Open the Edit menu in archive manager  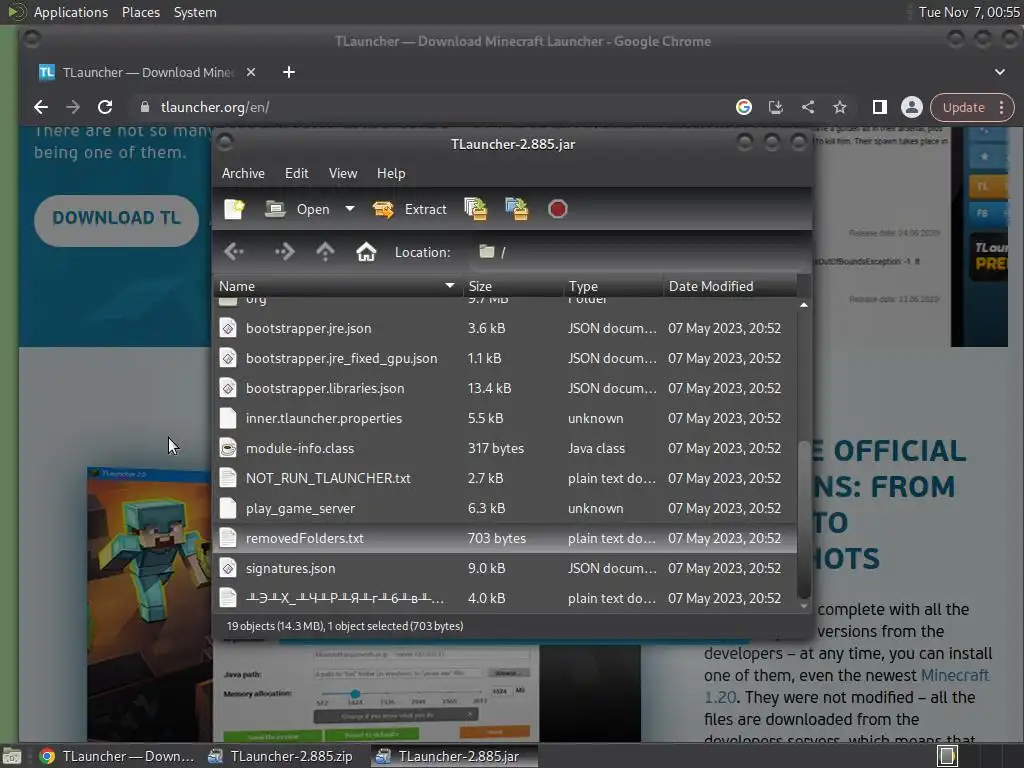296,173
